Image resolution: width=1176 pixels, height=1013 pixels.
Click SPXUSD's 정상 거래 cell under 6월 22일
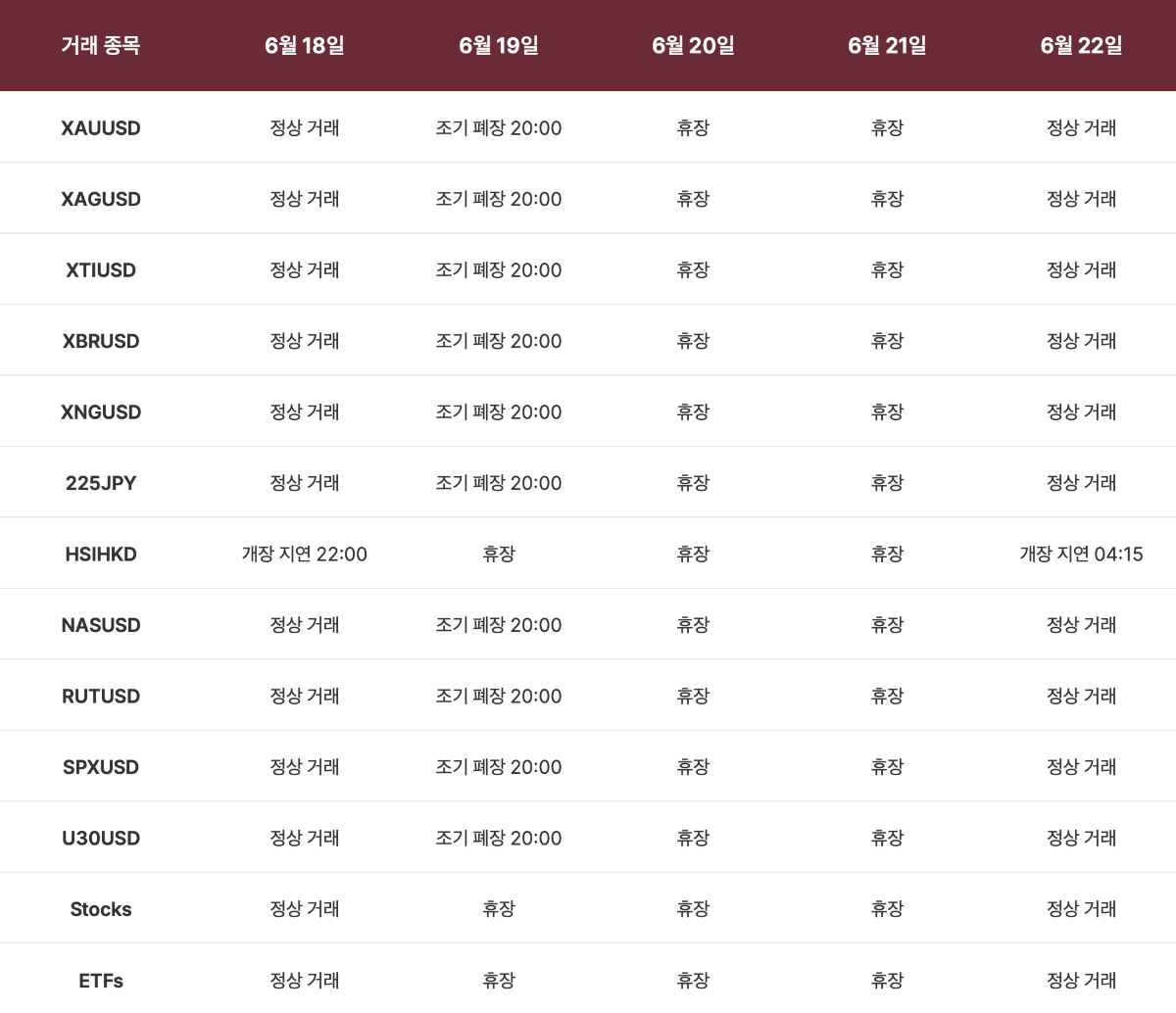[x=1082, y=767]
